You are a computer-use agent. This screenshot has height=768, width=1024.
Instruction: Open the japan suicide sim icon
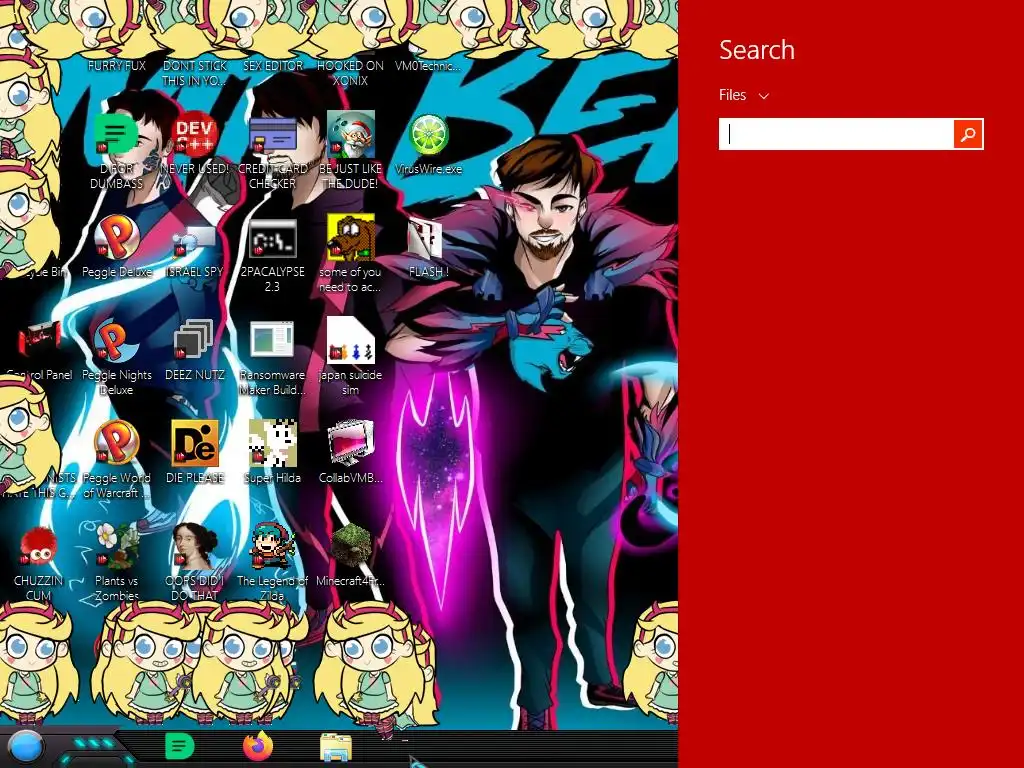(351, 340)
